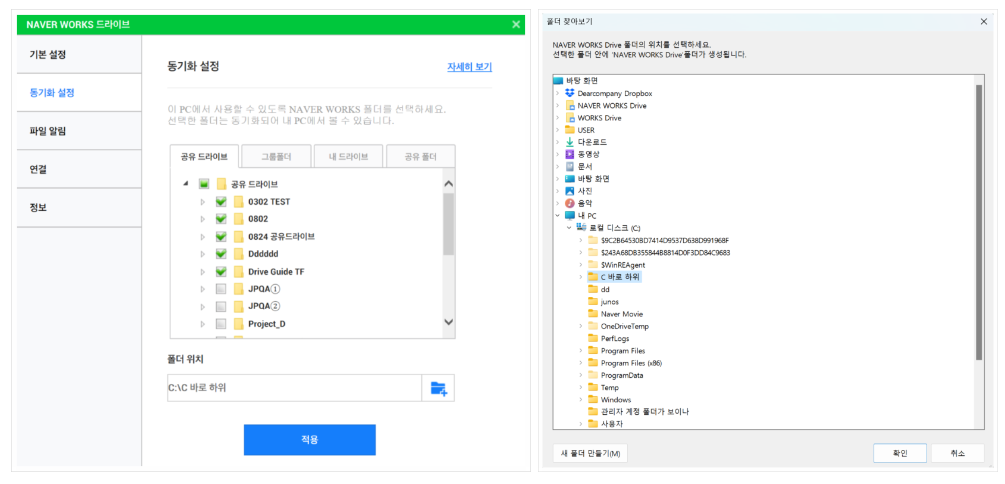Collapse the 내 PC tree node
Screen dimensions: 1005x484
pos(557,215)
